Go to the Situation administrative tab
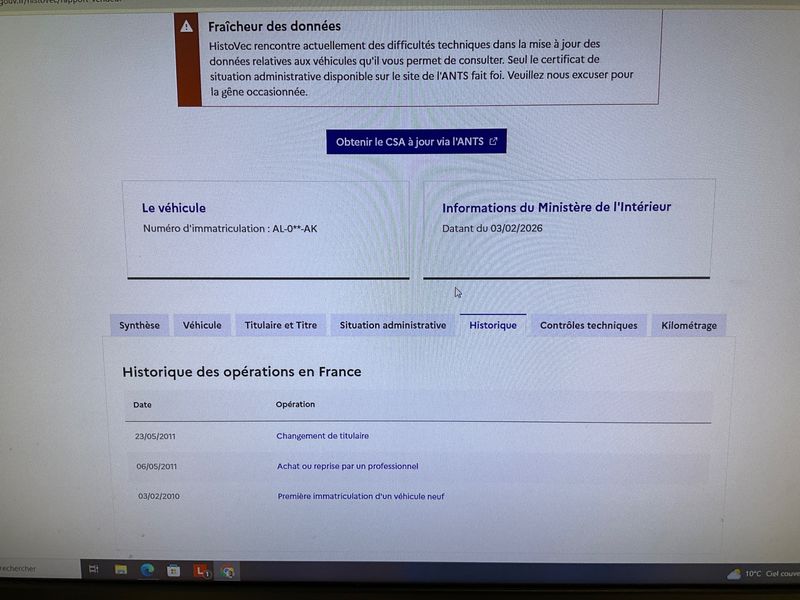Image resolution: width=800 pixels, height=600 pixels. (393, 325)
